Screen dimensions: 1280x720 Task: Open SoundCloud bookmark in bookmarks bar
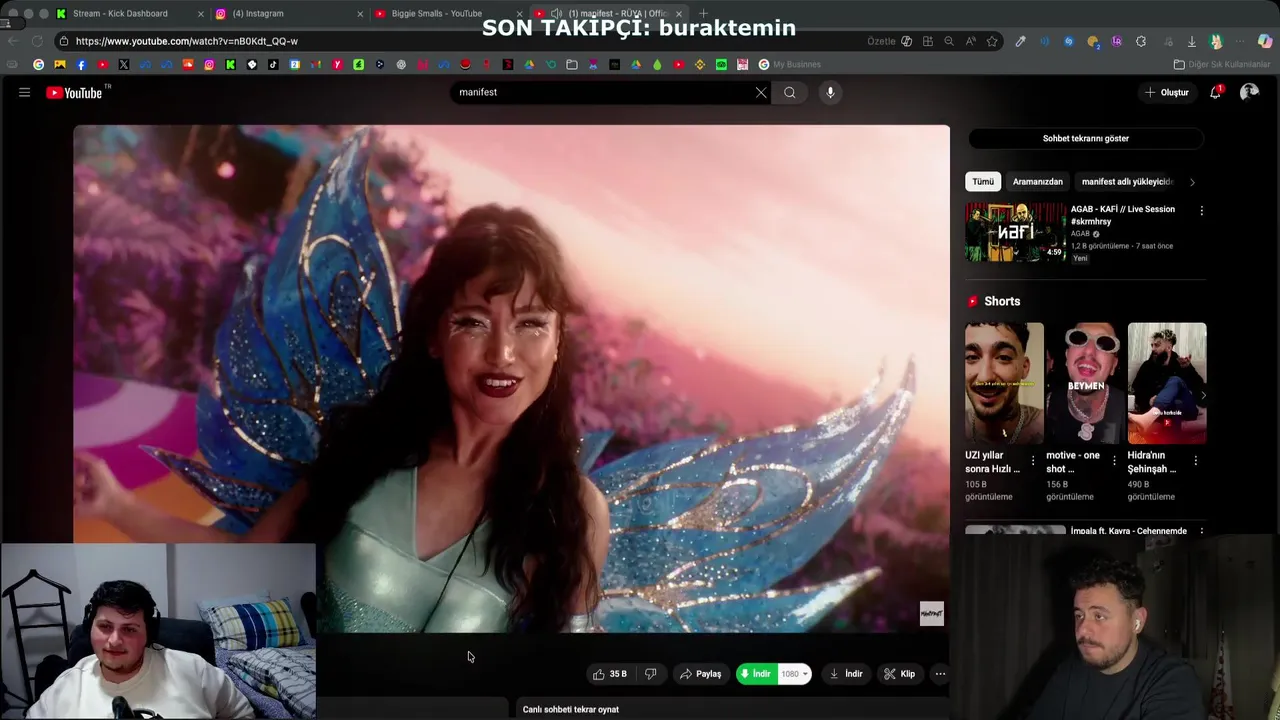coord(188,64)
